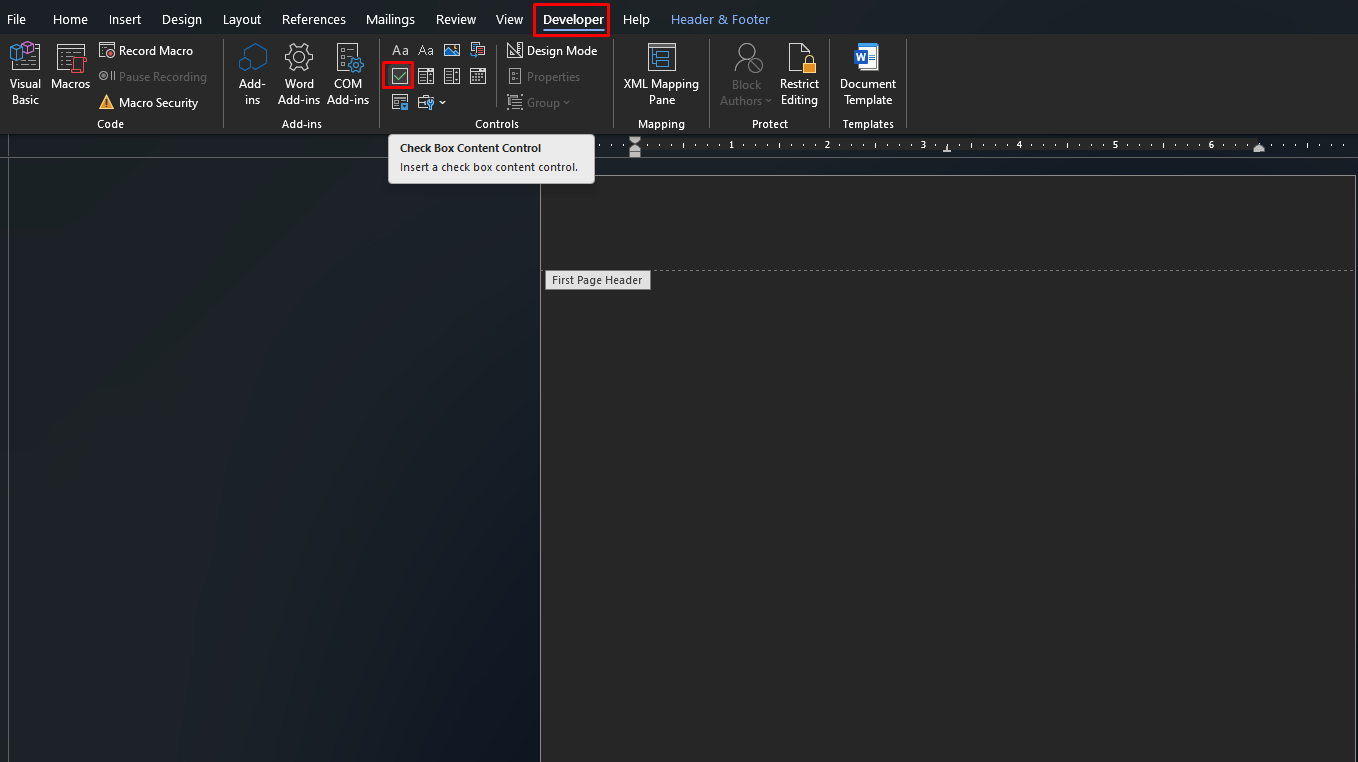Insert Check Box content control
Screen dimensions: 1358x762
click(400, 76)
